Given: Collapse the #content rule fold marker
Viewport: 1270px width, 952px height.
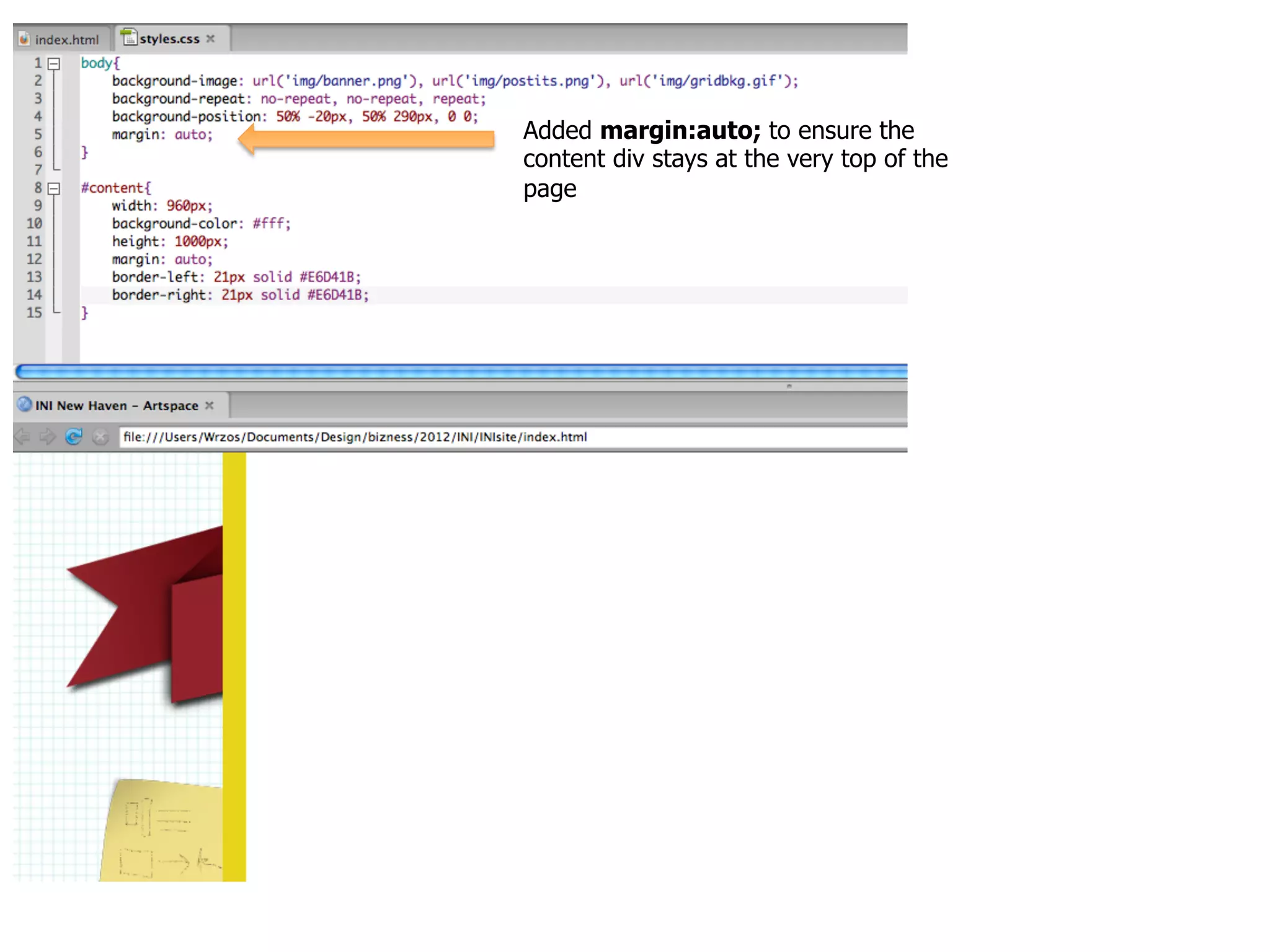Looking at the screenshot, I should pos(54,188).
